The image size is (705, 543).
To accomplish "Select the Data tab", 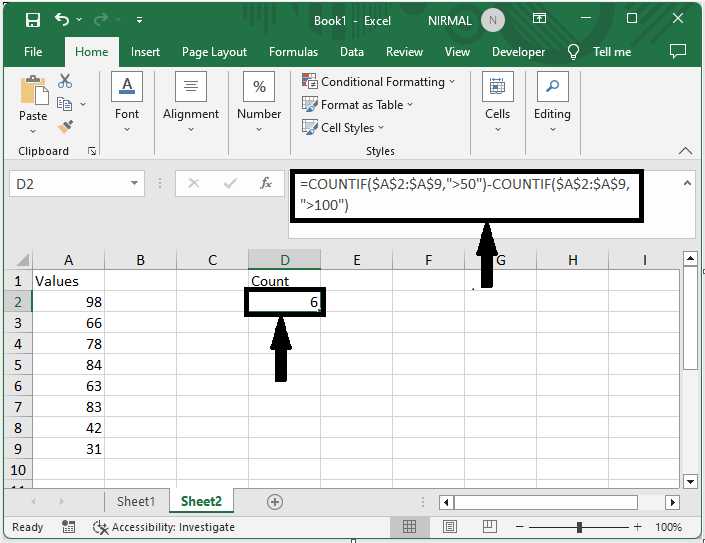I will [352, 52].
